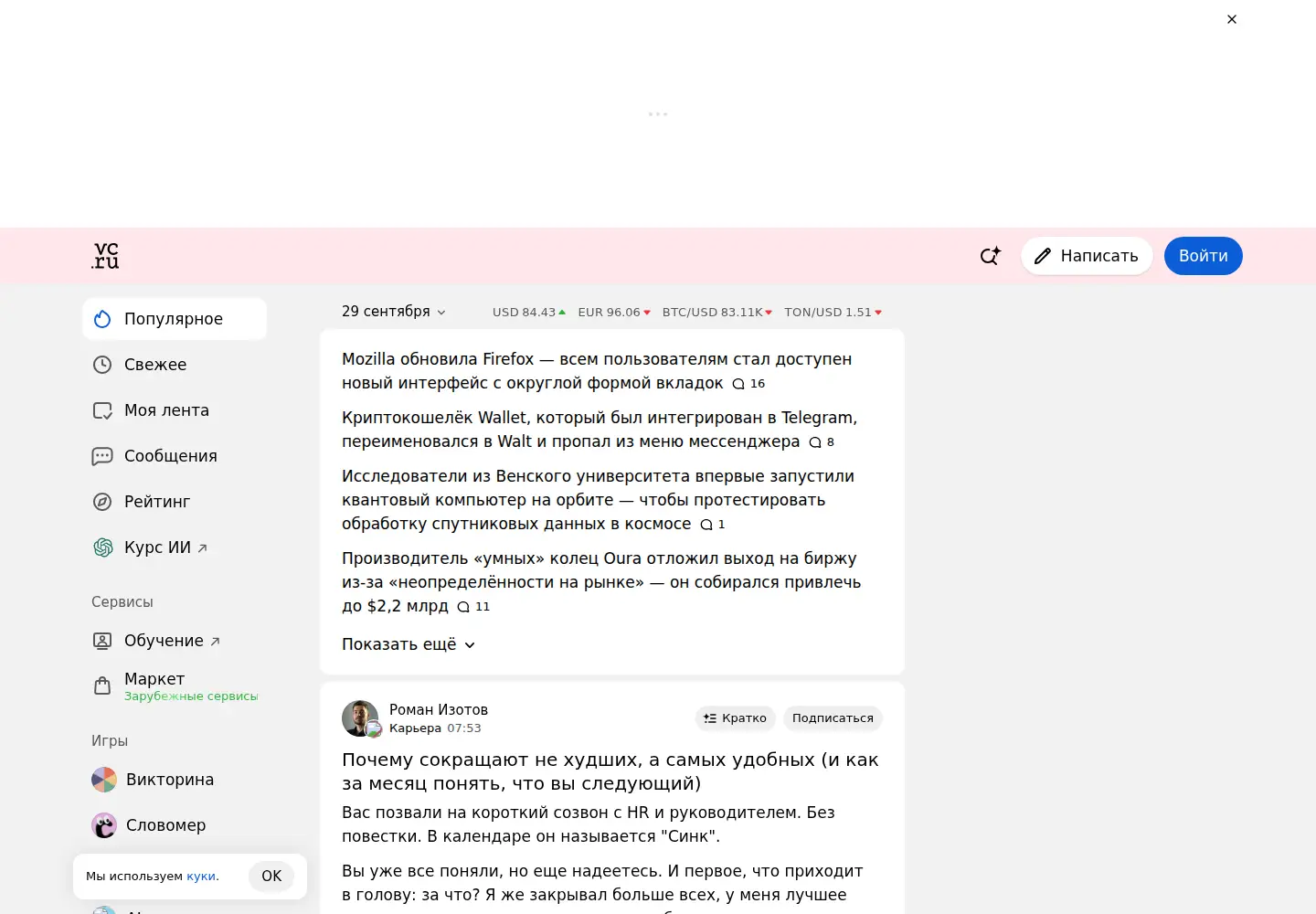Click the pencil icon in Написать button
The width and height of the screenshot is (1316, 914).
(x=1043, y=256)
